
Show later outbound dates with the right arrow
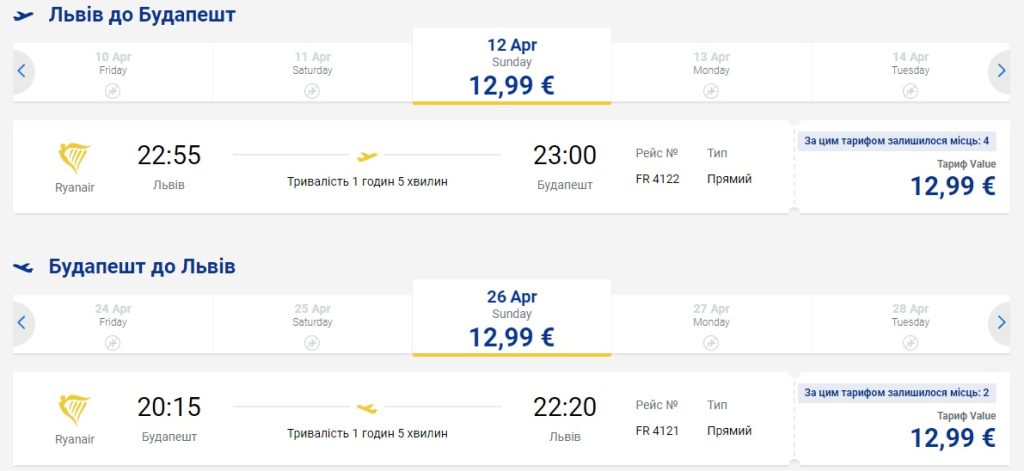pyautogui.click(x=1001, y=71)
